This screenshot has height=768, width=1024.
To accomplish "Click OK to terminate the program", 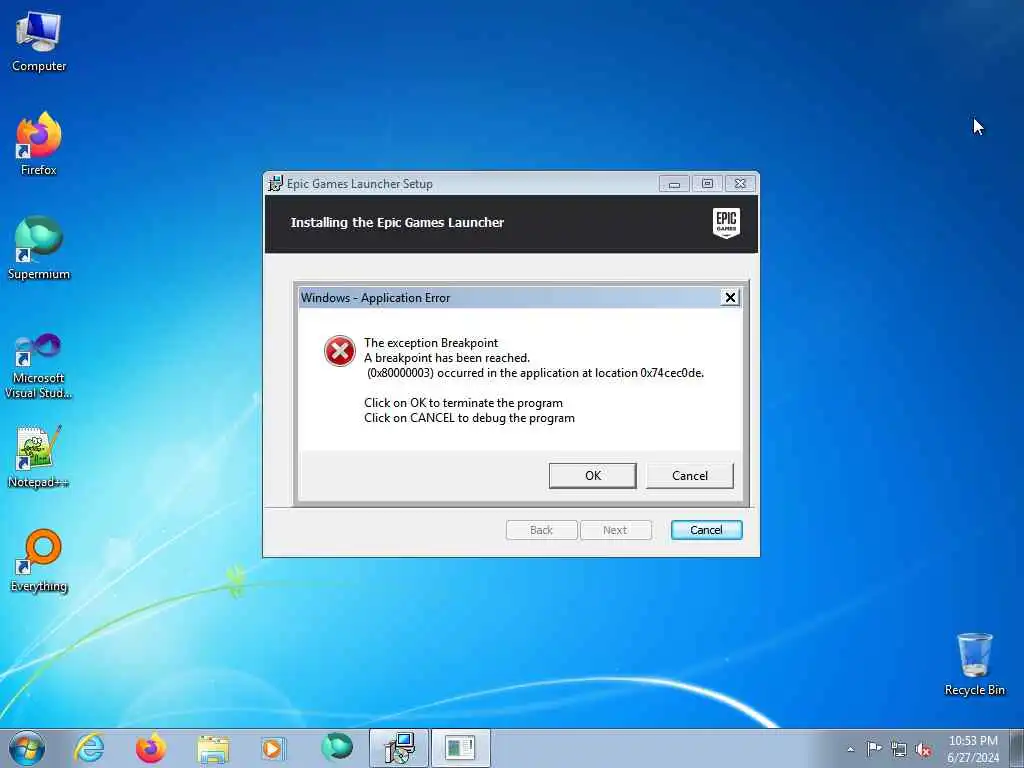I will [x=592, y=475].
